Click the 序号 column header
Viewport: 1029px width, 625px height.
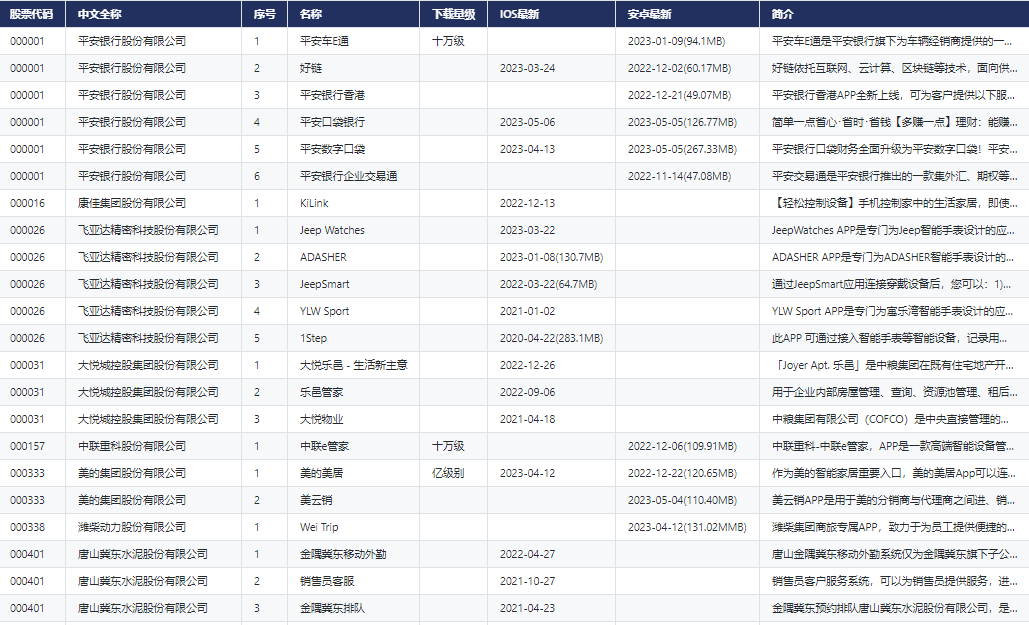point(264,14)
